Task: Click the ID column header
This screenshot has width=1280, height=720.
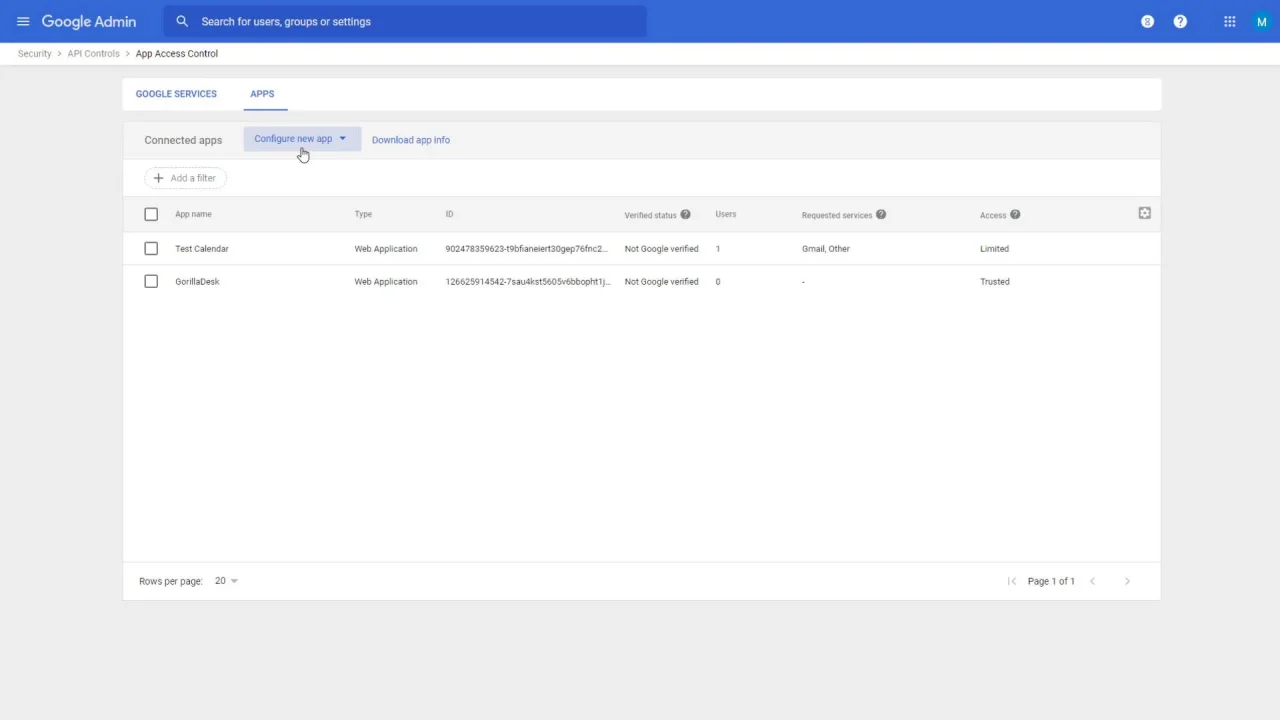Action: [449, 214]
